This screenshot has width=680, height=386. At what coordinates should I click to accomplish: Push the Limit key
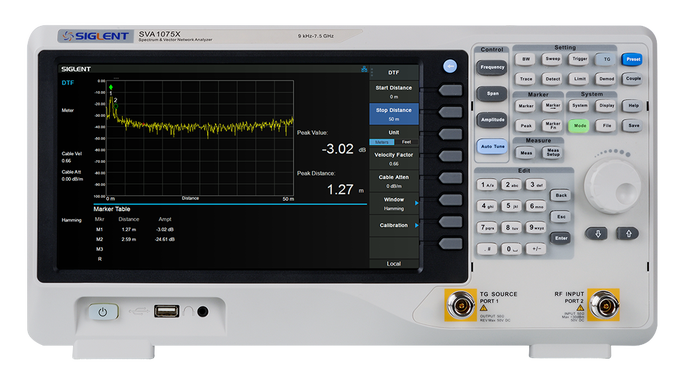[x=580, y=79]
